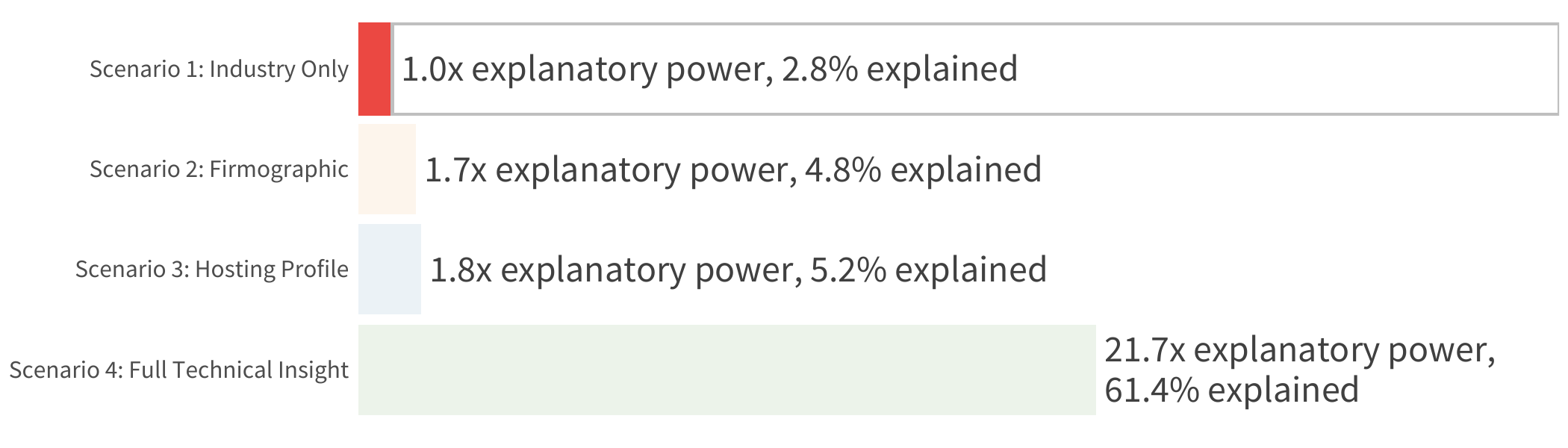
Task: Select the 'Scenario 3: Hosting Profile' label
Action: point(211,270)
